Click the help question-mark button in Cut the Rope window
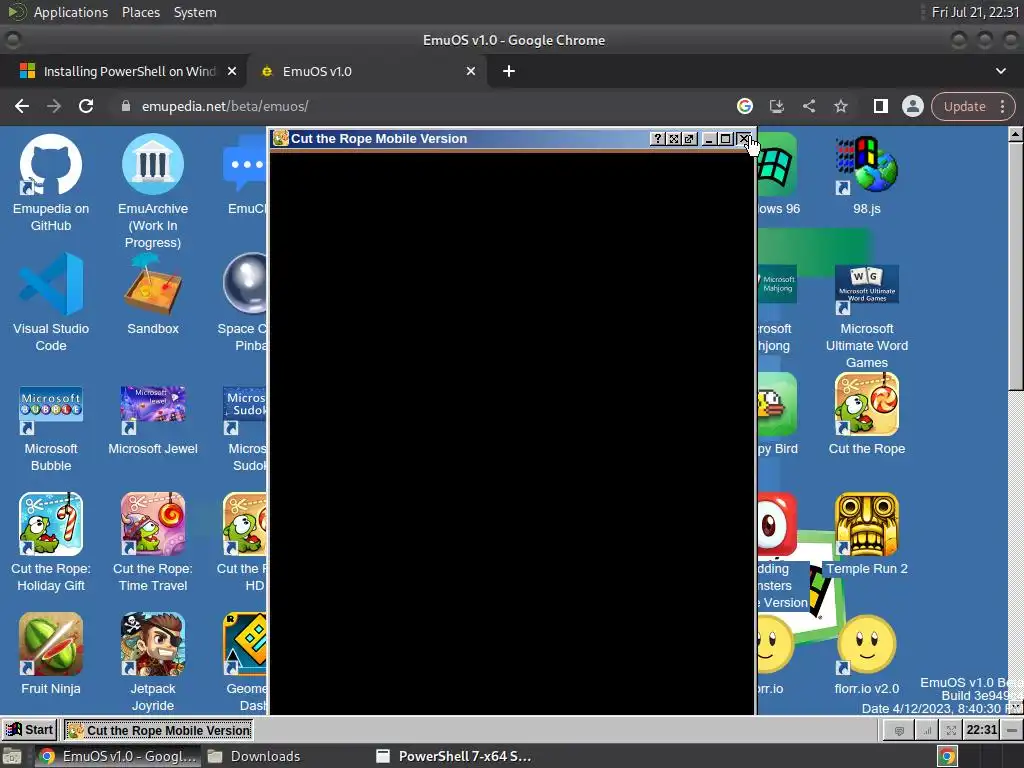Viewport: 1024px width, 768px height. coord(658,138)
